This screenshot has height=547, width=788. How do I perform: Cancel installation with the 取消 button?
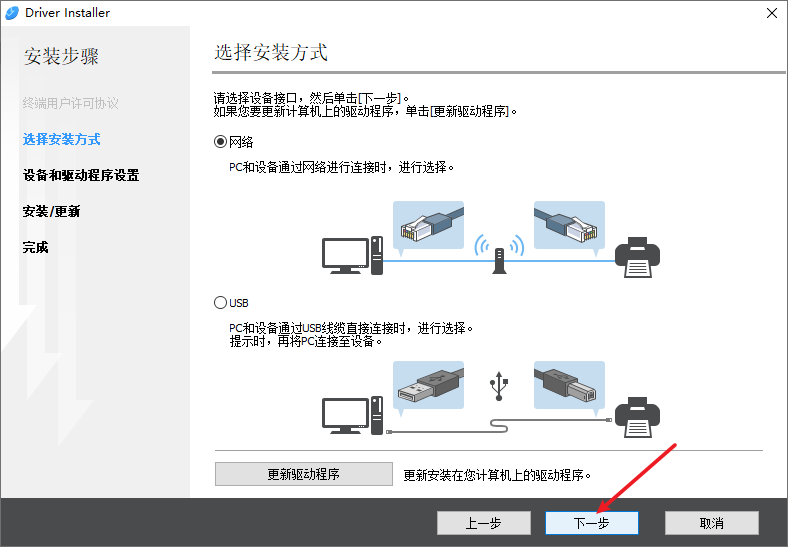coord(712,523)
